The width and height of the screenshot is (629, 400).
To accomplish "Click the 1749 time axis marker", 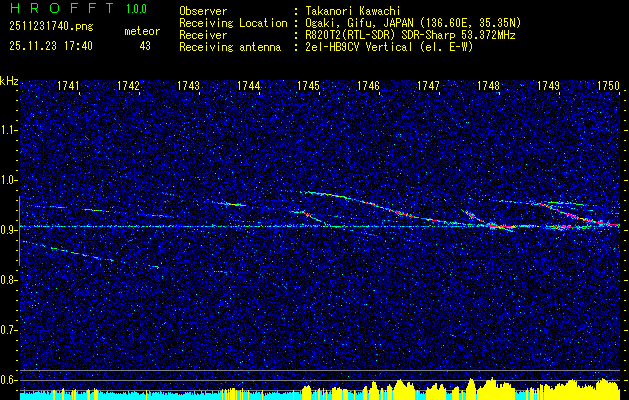I will (x=548, y=86).
